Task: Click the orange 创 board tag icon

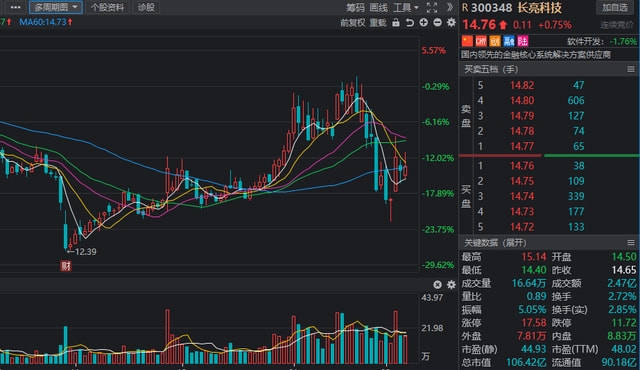Action: (495, 41)
